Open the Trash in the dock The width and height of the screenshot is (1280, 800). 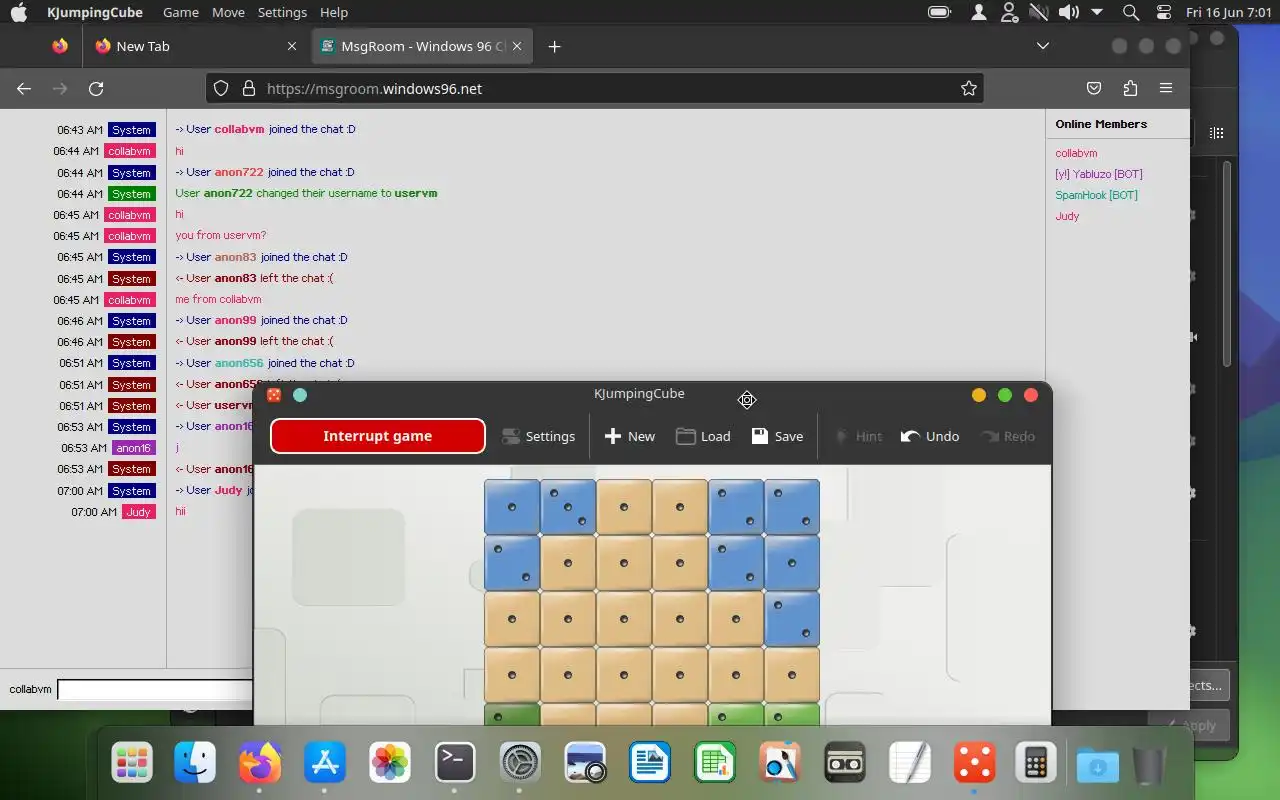coord(1150,766)
